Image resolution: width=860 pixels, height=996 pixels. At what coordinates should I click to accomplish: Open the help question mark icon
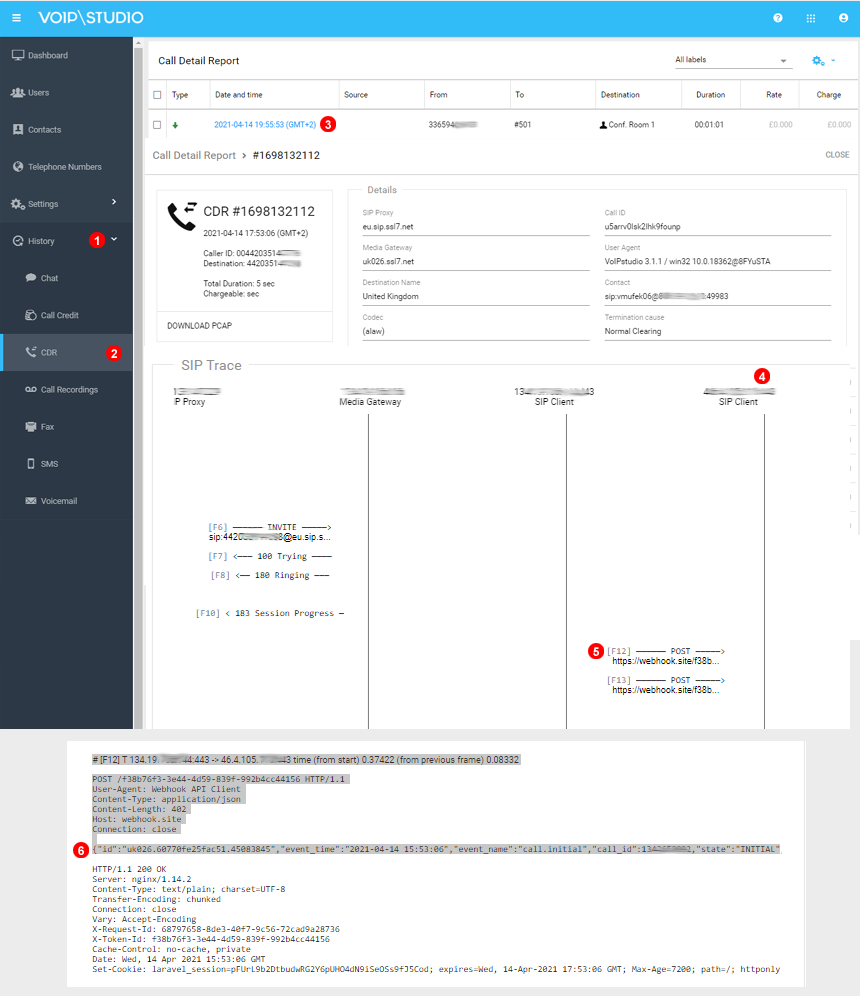point(777,18)
